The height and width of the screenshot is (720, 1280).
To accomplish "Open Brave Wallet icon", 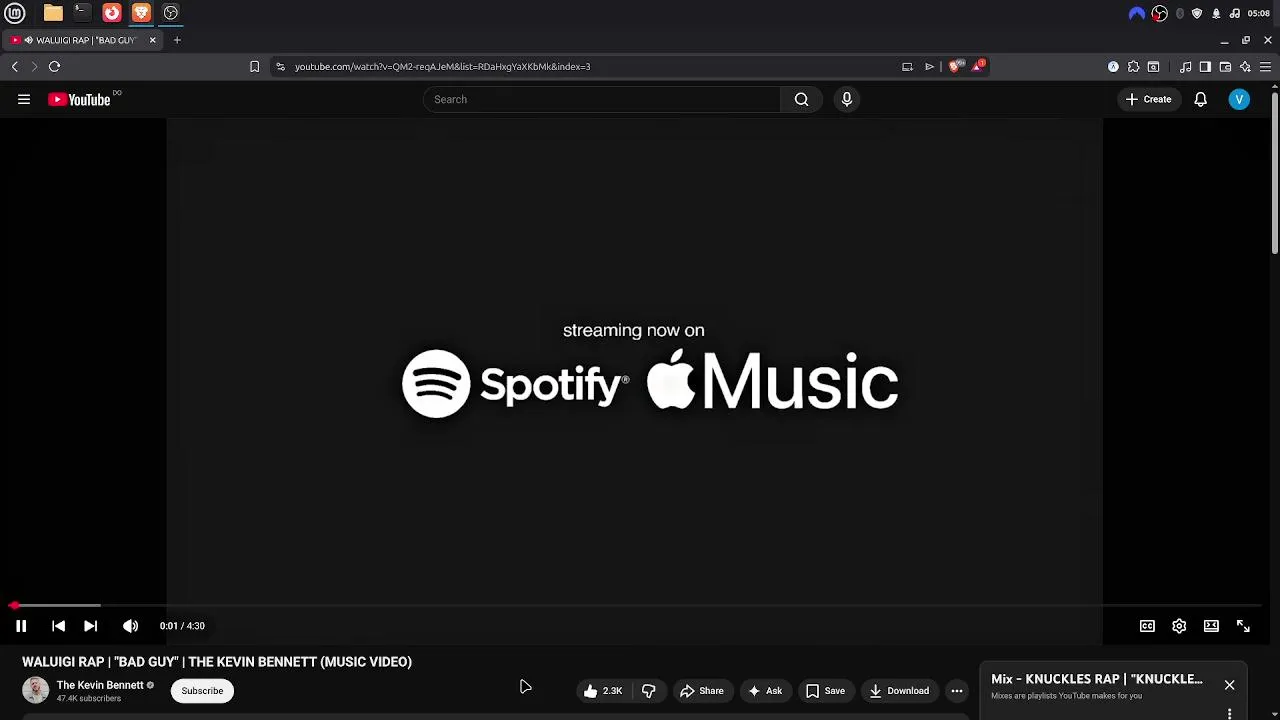I will [1225, 67].
